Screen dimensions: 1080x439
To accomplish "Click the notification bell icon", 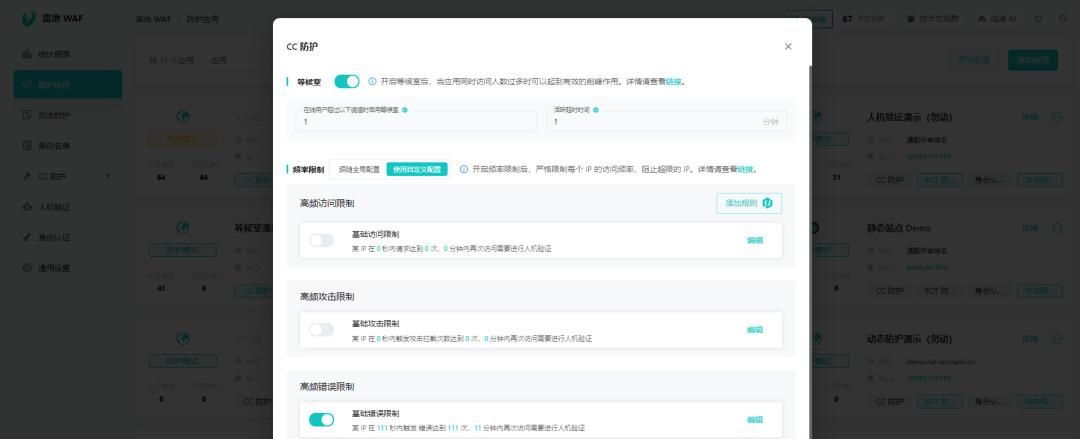I will click(x=1038, y=19).
